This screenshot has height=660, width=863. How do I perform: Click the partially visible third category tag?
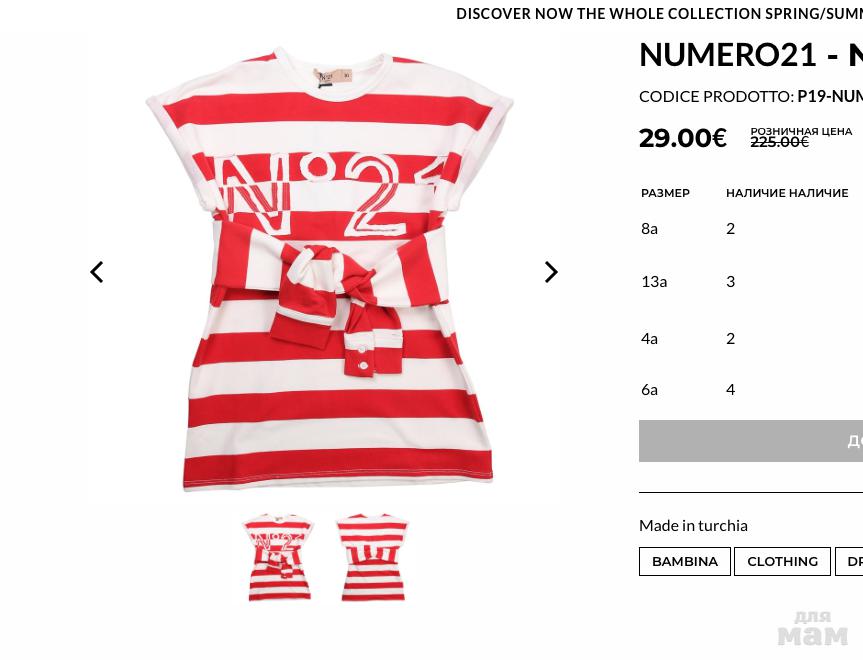pos(849,561)
